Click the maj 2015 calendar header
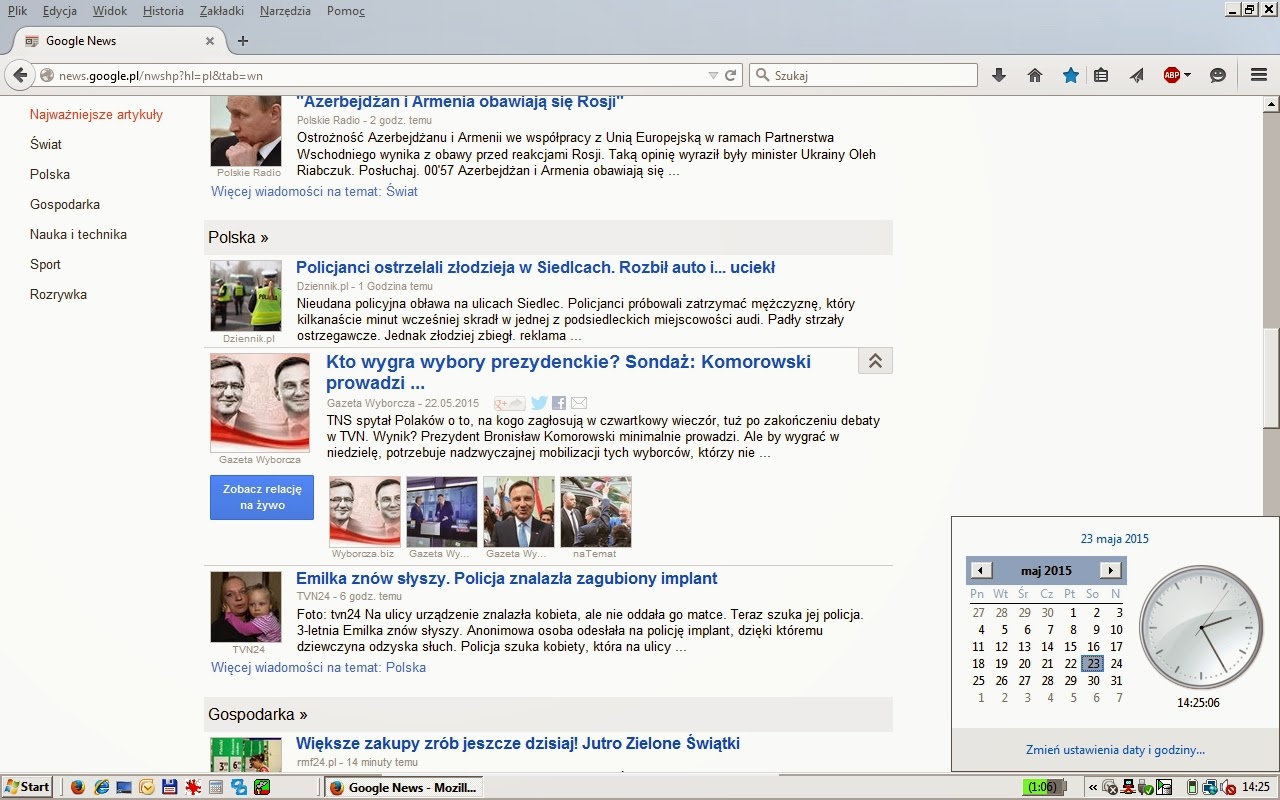This screenshot has height=800, width=1280. click(1046, 571)
